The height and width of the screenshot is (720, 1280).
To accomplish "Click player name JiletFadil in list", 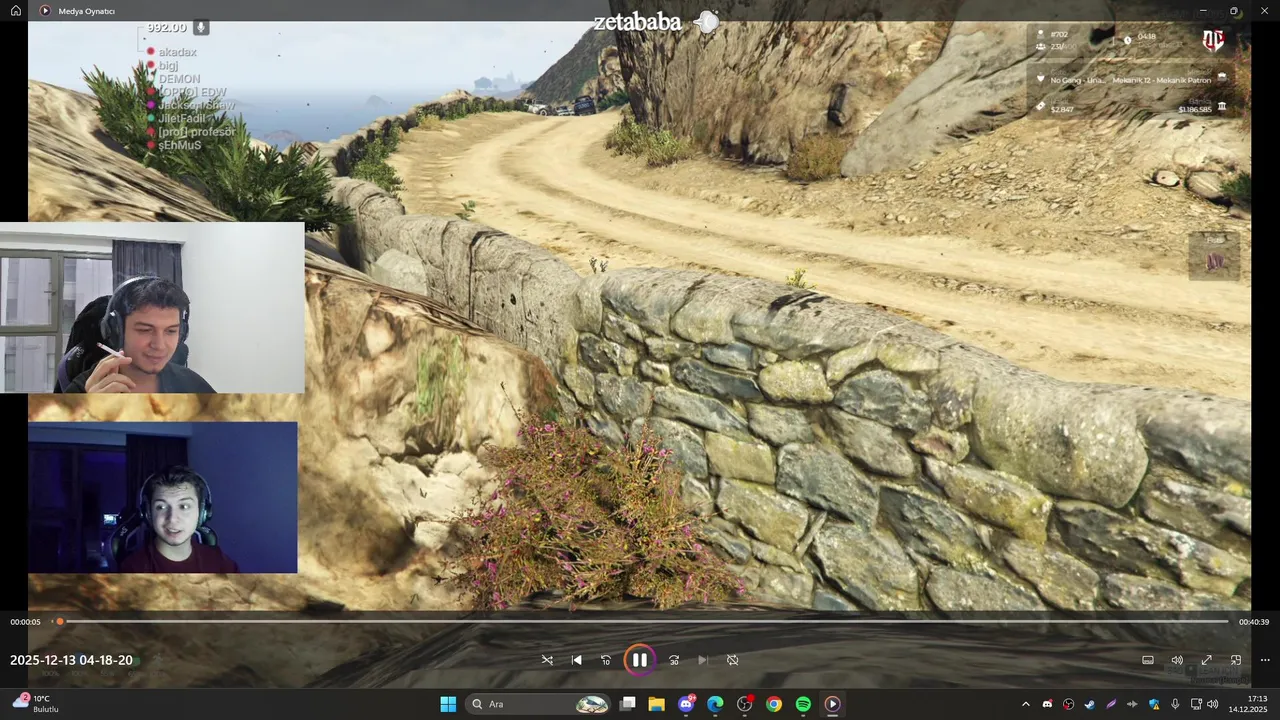I will [x=181, y=118].
